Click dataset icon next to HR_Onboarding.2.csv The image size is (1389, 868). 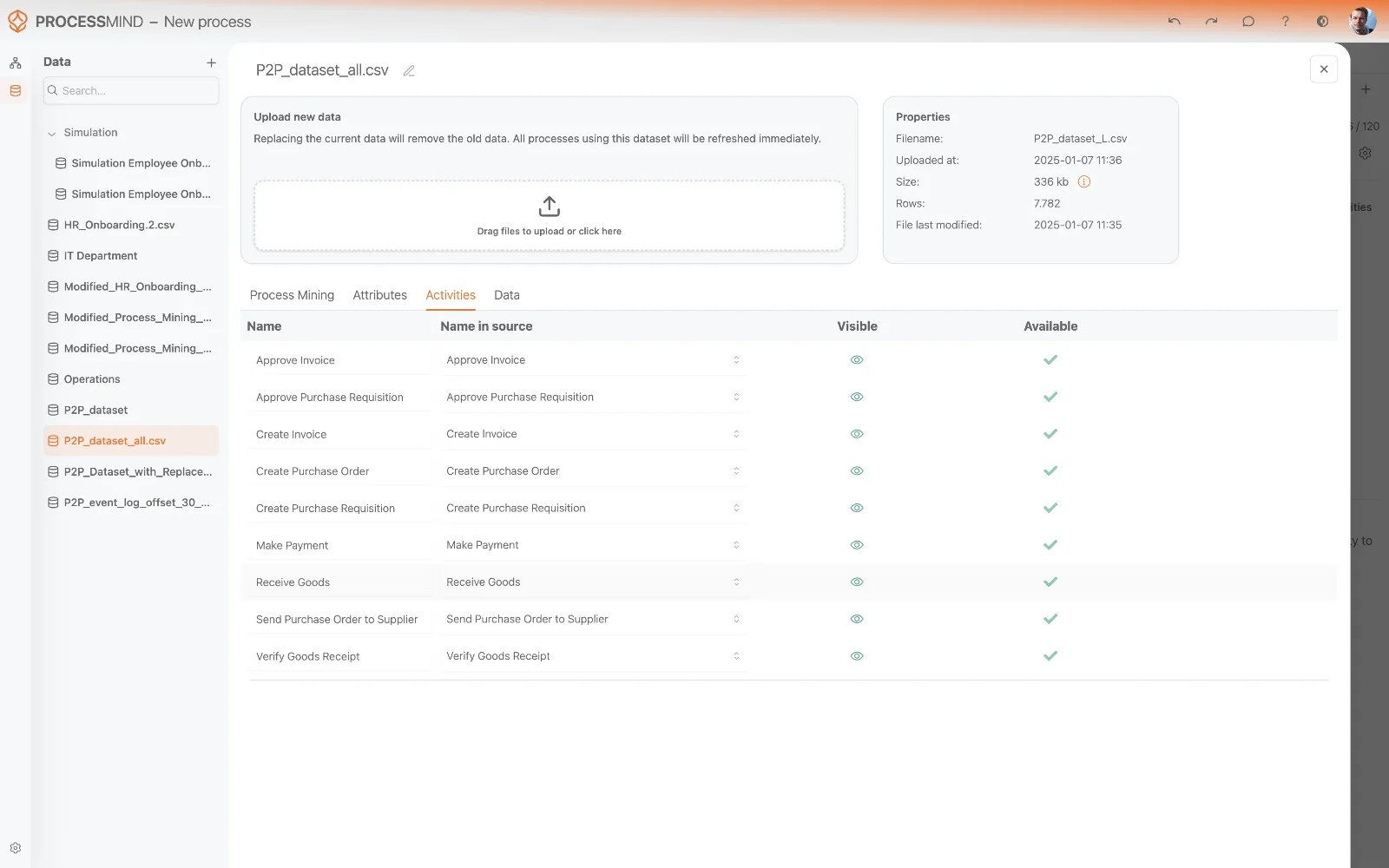53,225
